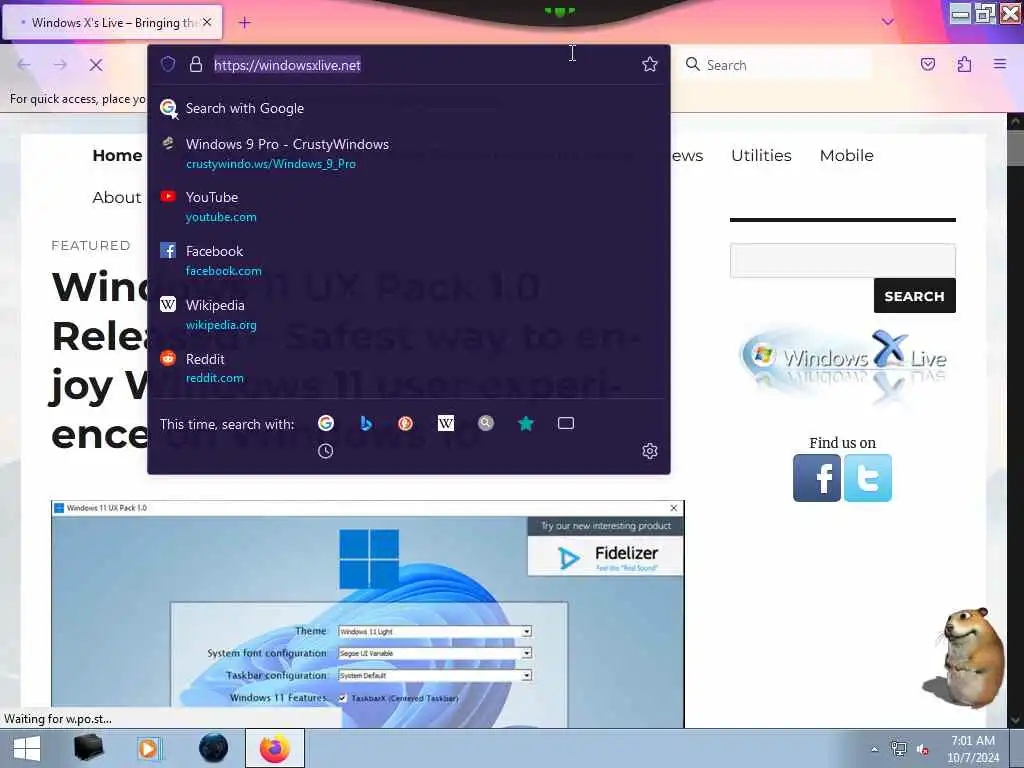Choose the Facebook suggestion
Image resolution: width=1024 pixels, height=768 pixels.
click(x=409, y=260)
